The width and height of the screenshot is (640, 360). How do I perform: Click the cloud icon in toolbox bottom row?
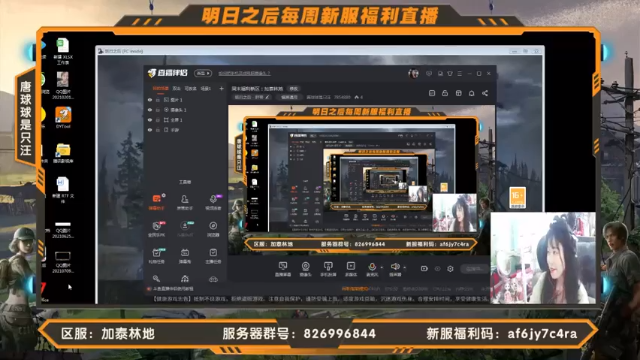tap(213, 279)
